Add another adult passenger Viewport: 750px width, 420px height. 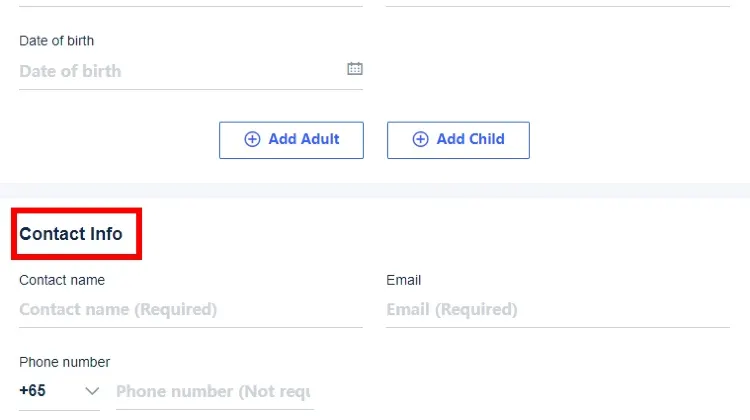(x=291, y=140)
